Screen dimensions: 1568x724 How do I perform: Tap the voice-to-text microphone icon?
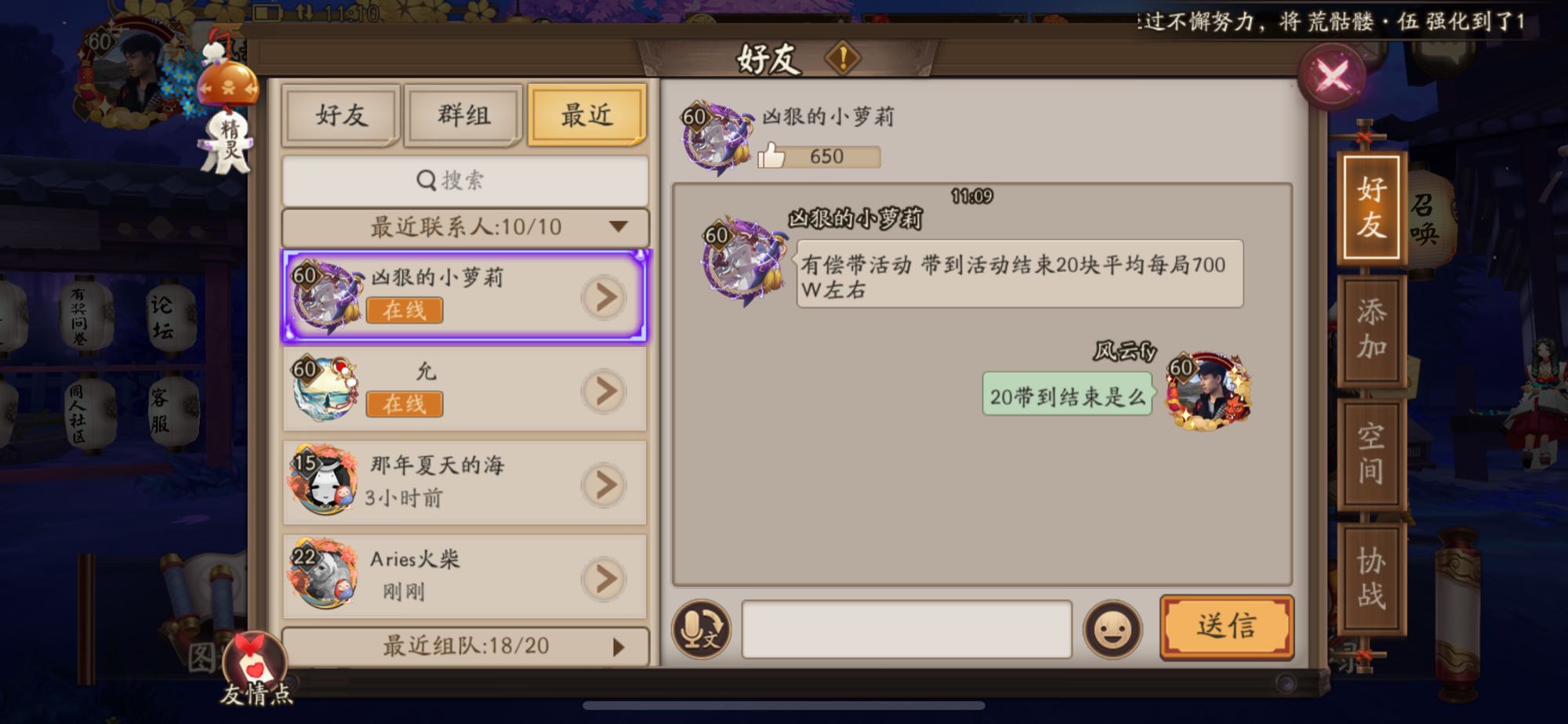click(701, 629)
